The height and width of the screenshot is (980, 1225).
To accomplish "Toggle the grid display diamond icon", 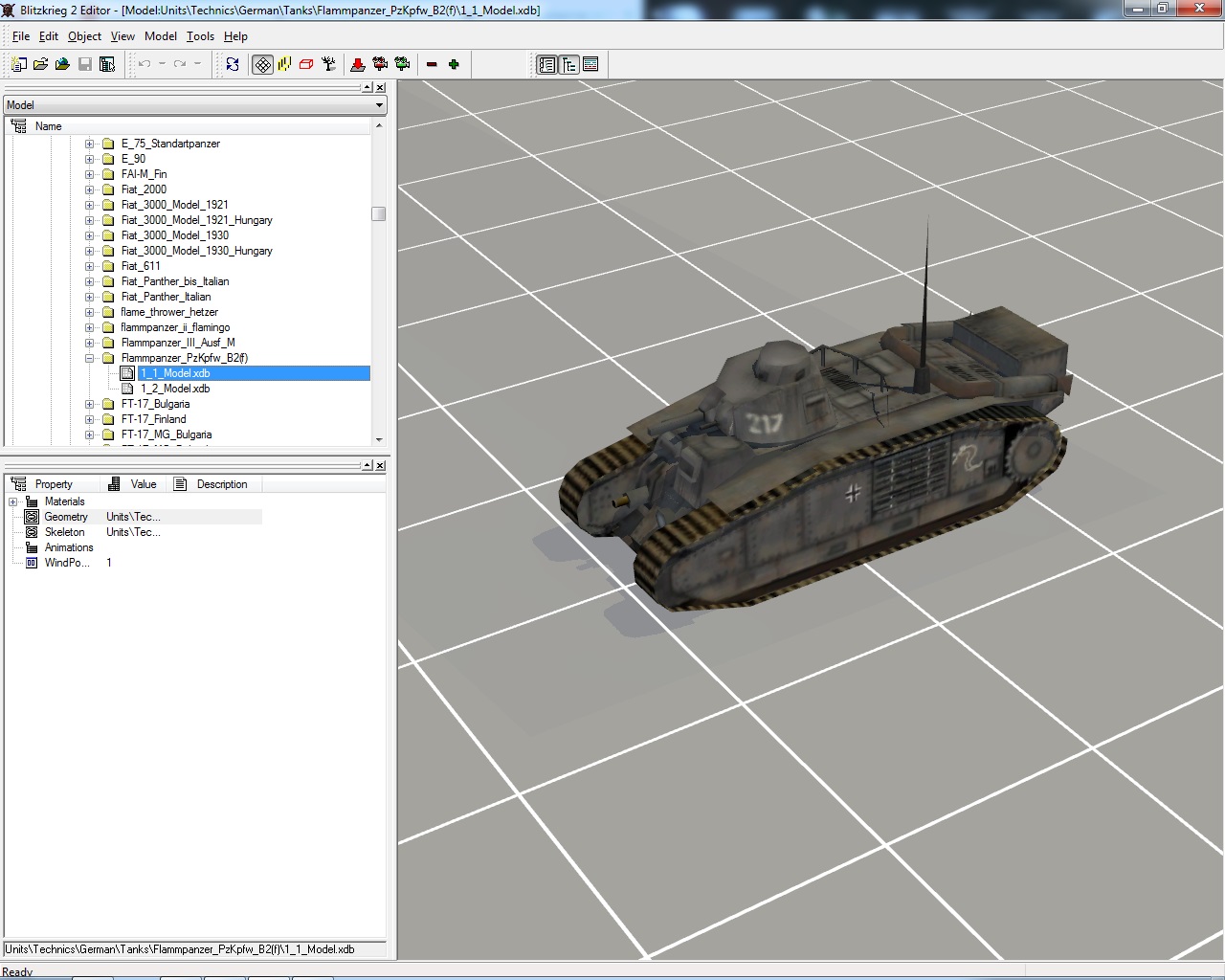I will [262, 64].
